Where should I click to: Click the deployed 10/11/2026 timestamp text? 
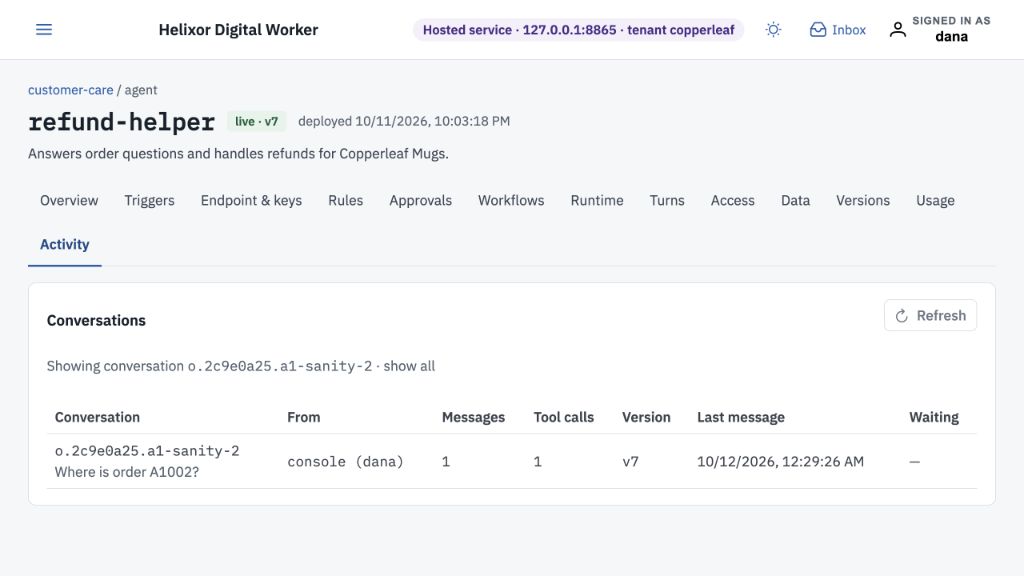click(404, 121)
